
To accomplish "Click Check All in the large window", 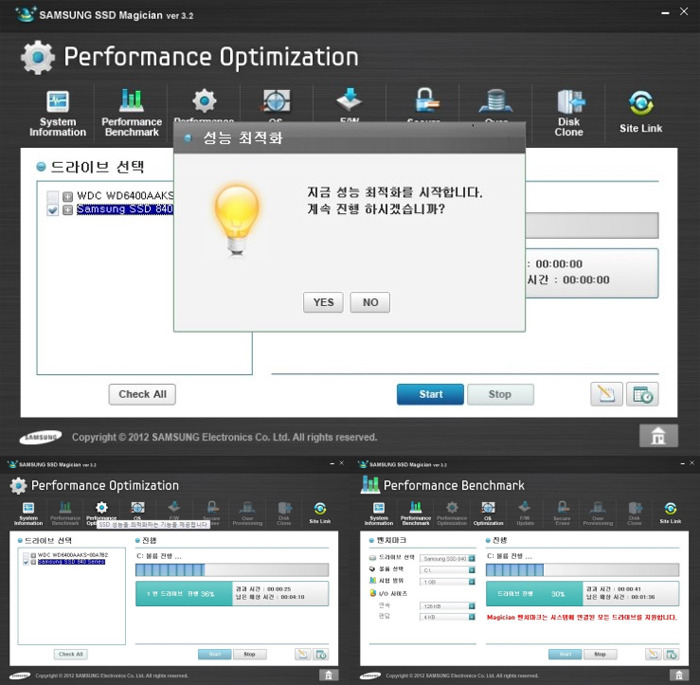I will click(142, 394).
